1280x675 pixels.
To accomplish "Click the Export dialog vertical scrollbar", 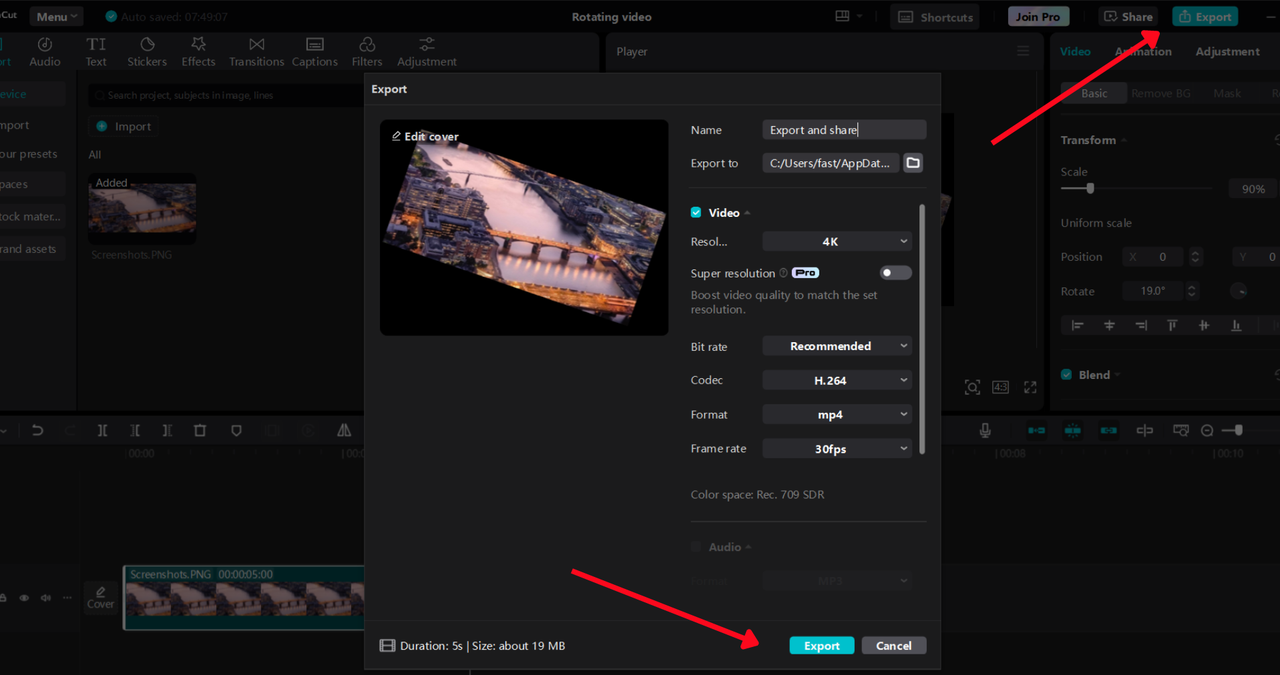I will coord(922,330).
